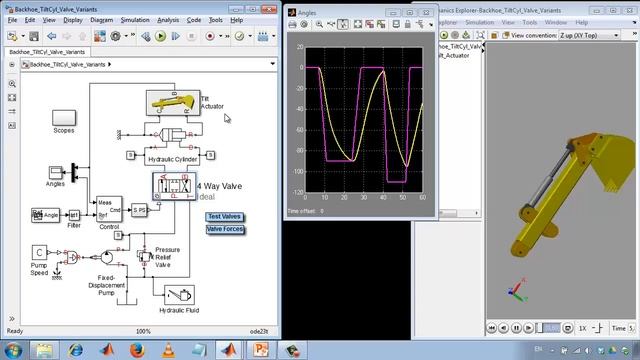Open the Tools menu in Mechanics Explorer
The width and height of the screenshot is (640, 360).
coord(530,22)
